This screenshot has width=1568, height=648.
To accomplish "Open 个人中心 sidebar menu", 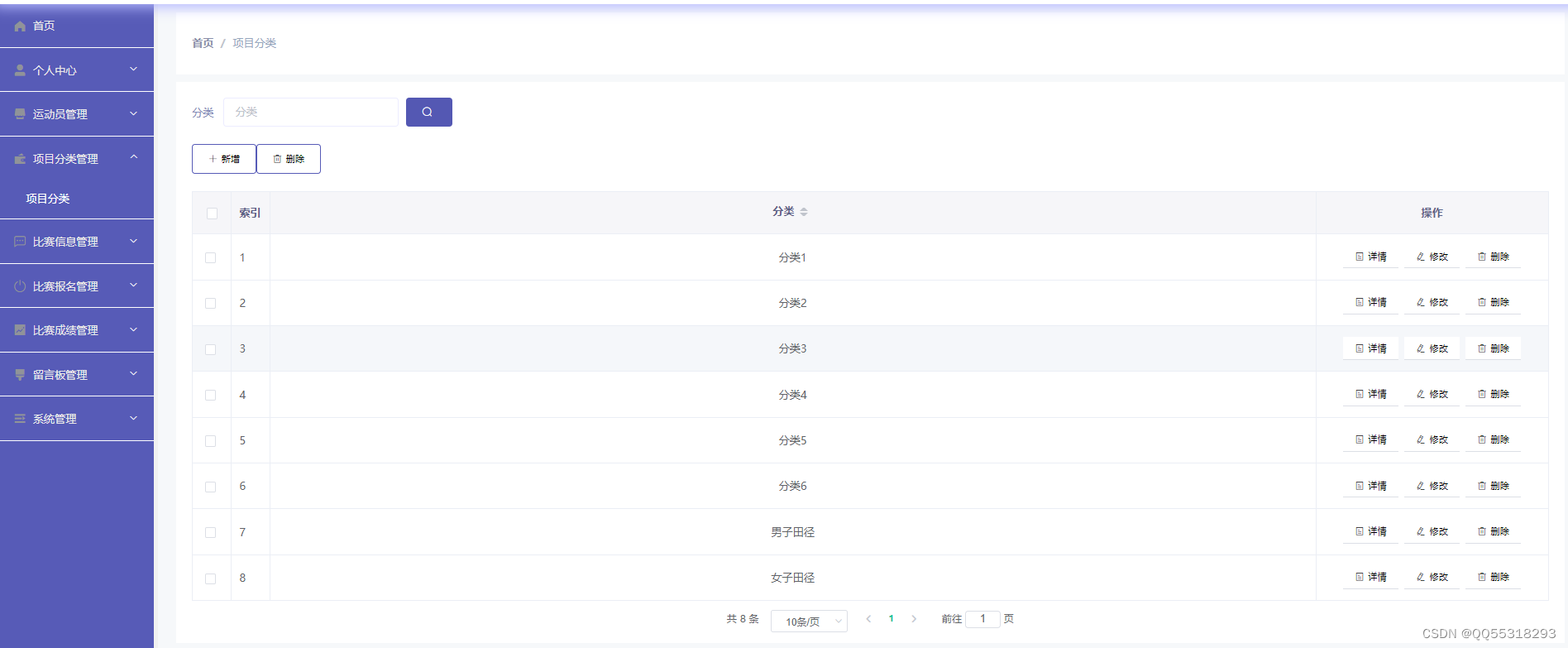I will (77, 70).
